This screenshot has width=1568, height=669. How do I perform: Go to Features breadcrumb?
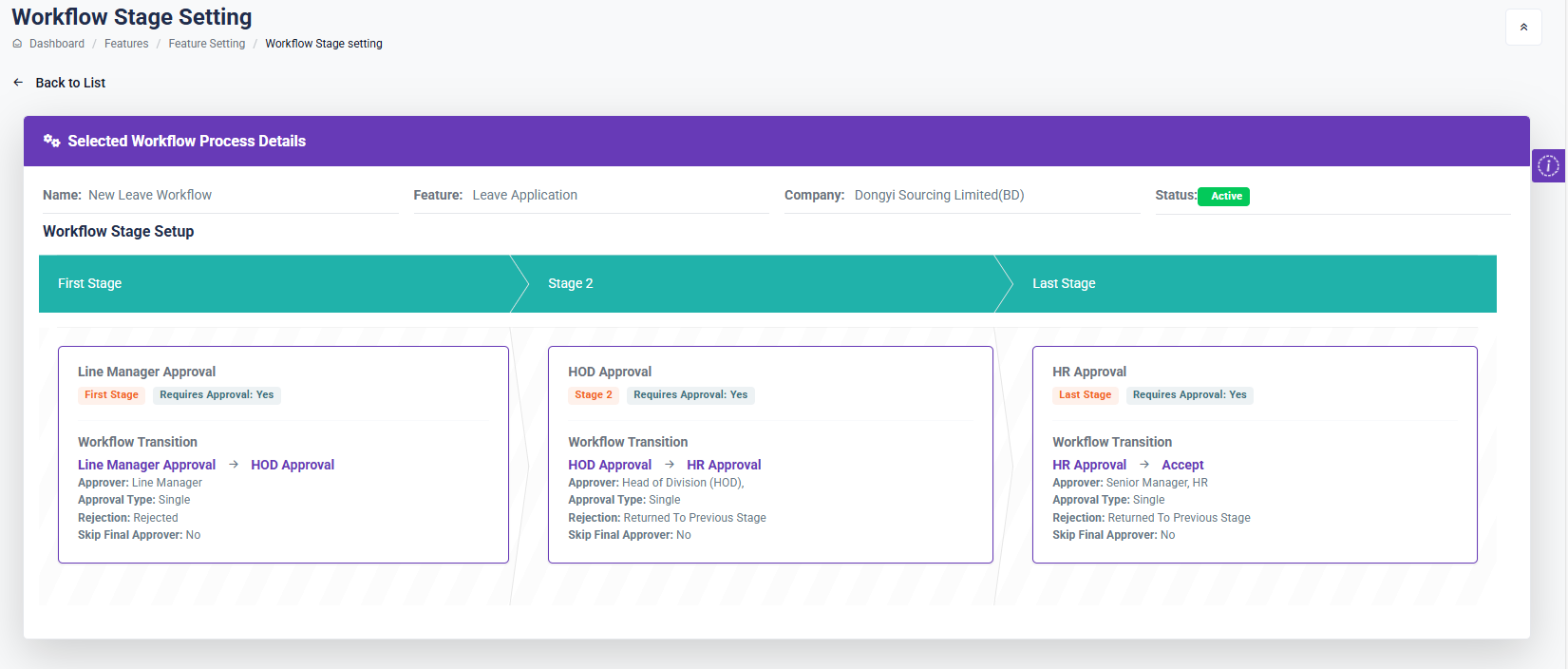coord(126,44)
